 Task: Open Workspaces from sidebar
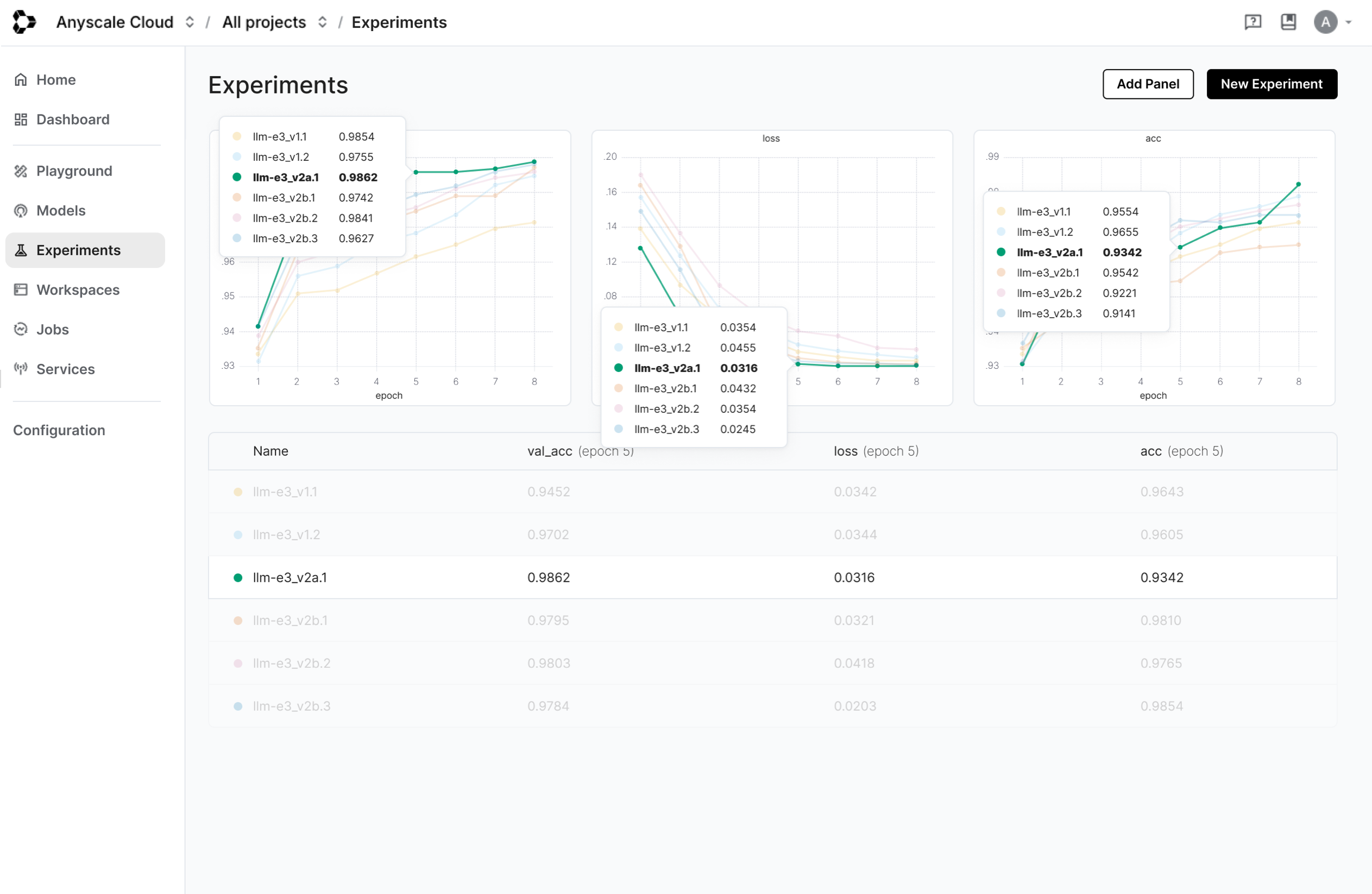click(78, 289)
